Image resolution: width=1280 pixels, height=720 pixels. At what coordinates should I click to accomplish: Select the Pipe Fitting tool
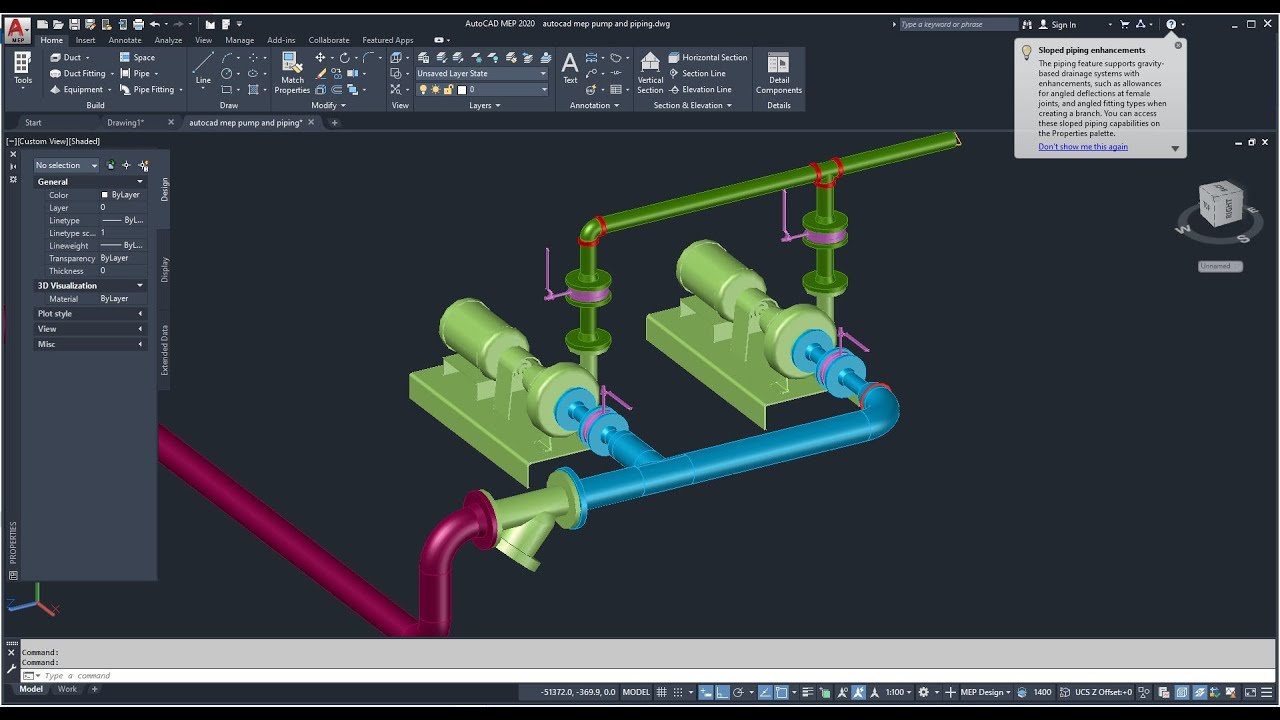pos(150,89)
